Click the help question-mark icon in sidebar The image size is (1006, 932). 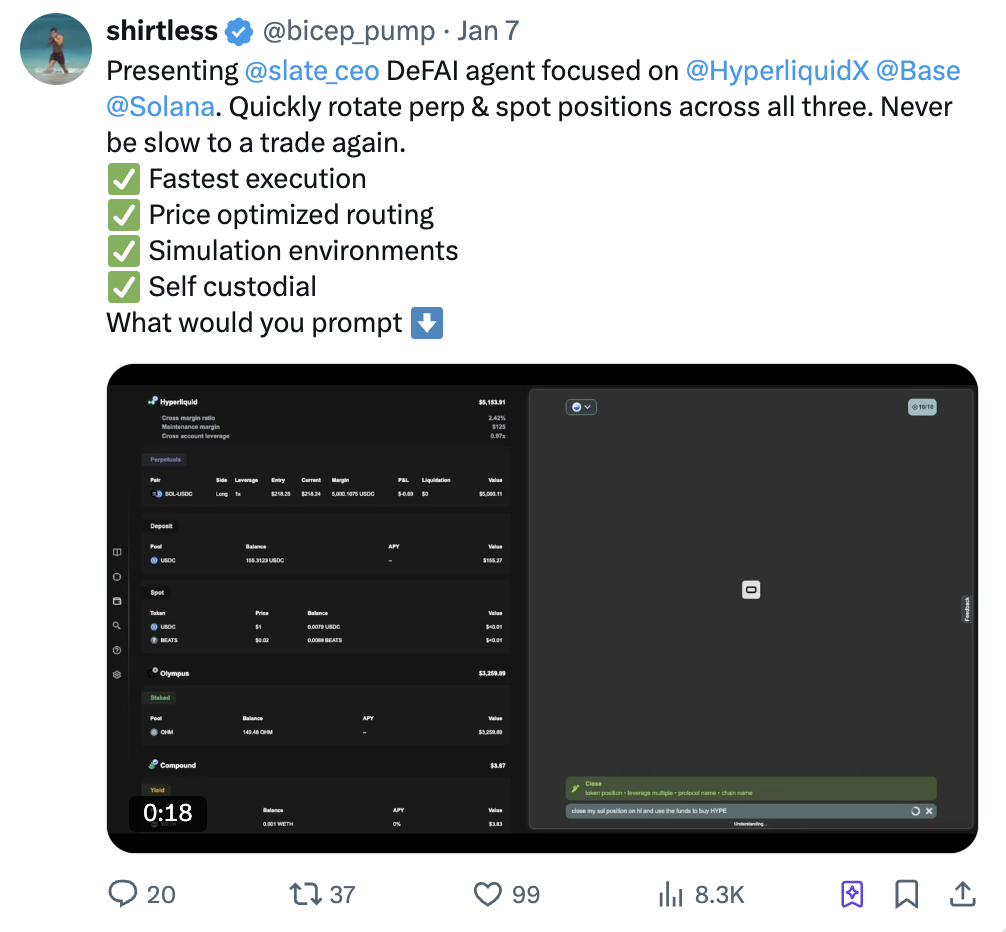tap(117, 650)
